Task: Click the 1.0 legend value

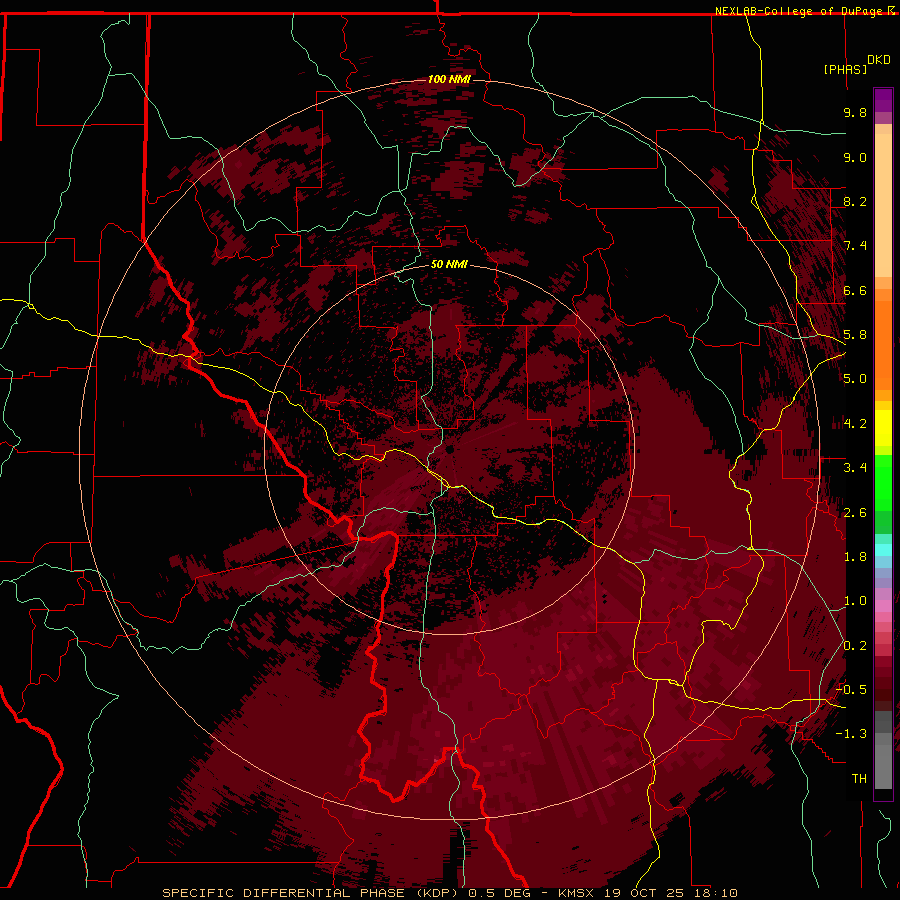Action: point(855,601)
